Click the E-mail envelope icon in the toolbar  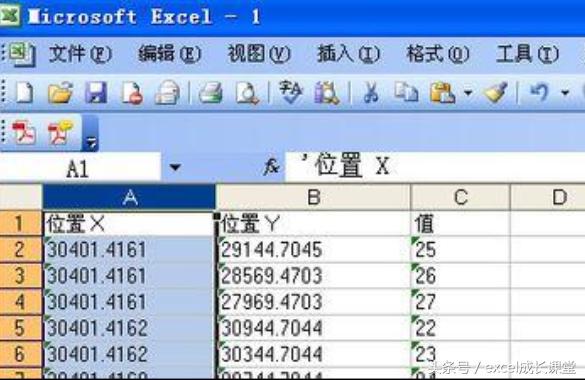point(167,92)
